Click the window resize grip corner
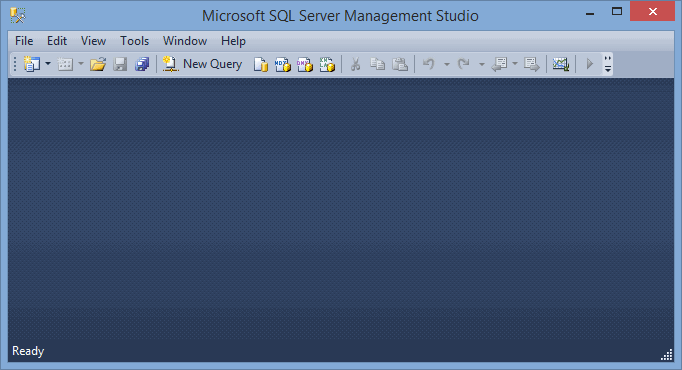The width and height of the screenshot is (682, 370). point(666,355)
